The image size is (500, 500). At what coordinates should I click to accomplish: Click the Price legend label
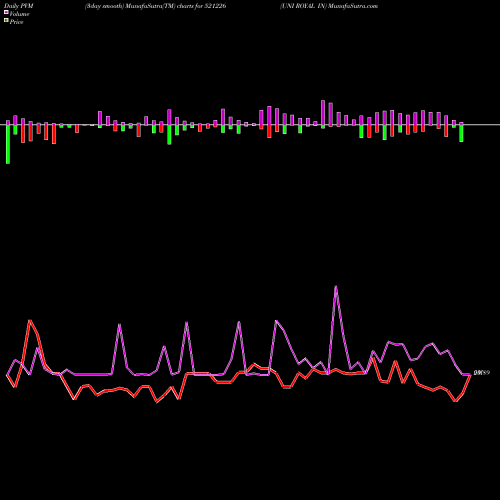pos(16,22)
